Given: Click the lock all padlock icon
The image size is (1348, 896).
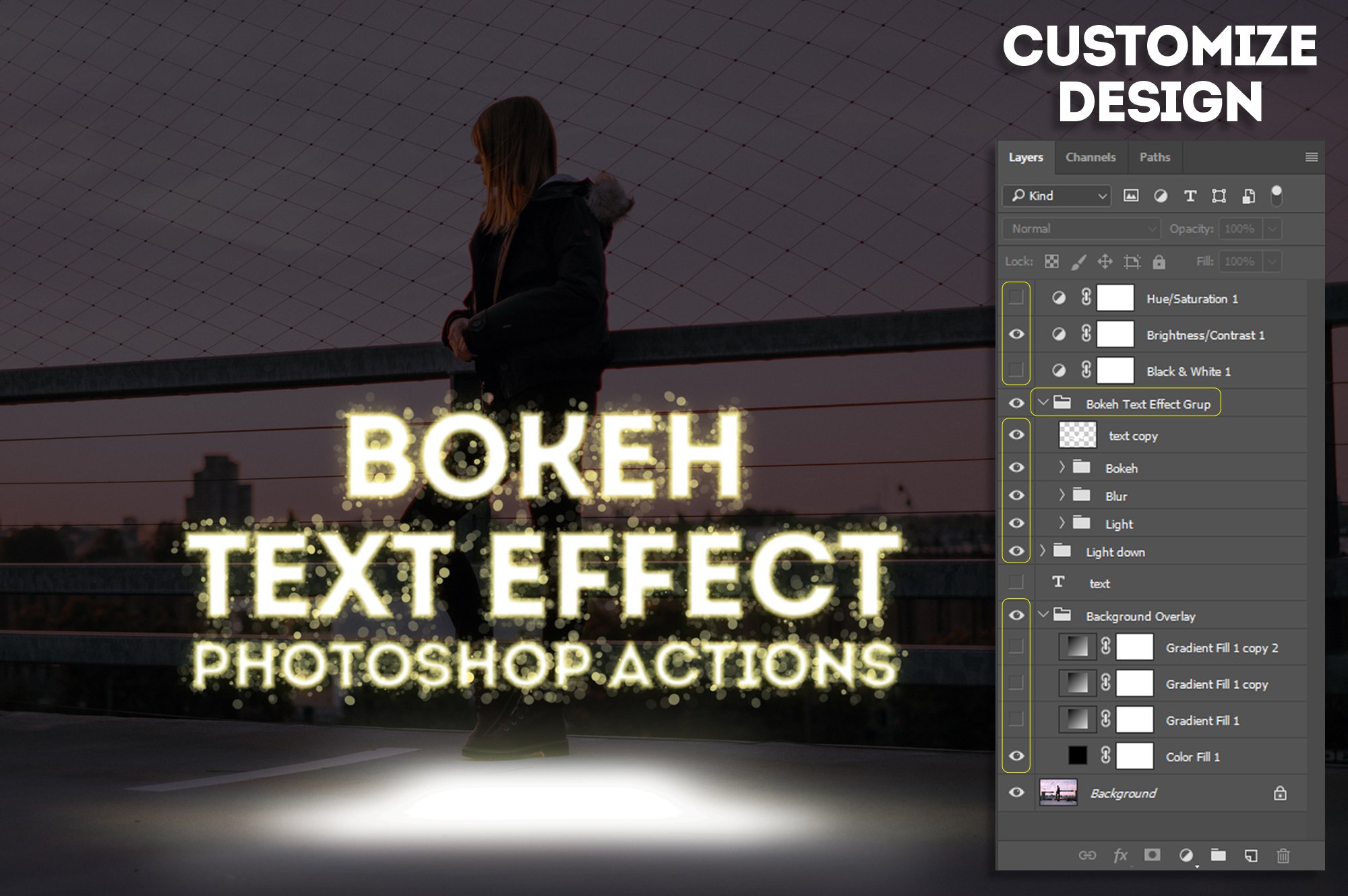Looking at the screenshot, I should [1159, 261].
